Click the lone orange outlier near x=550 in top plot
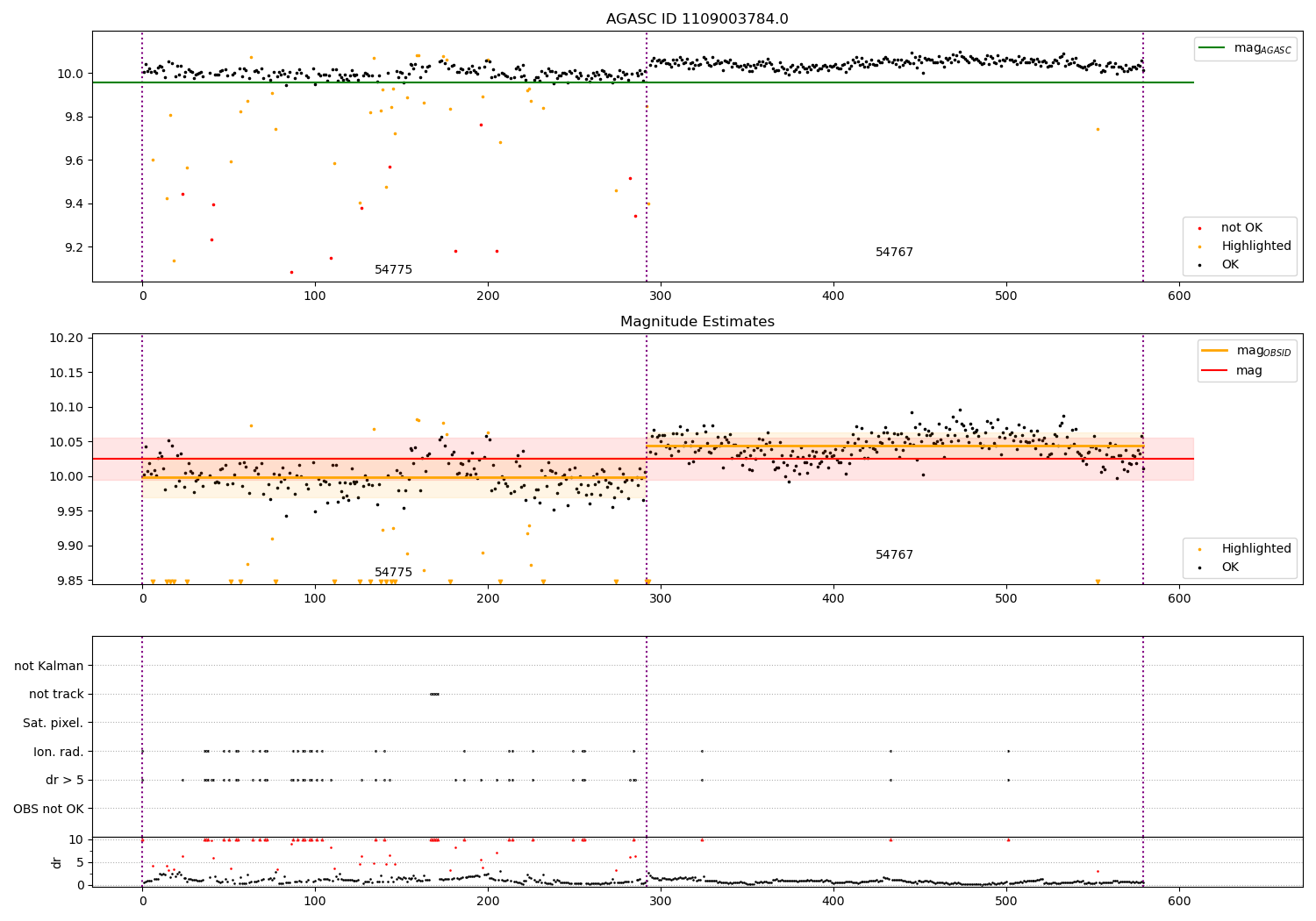 [x=1097, y=129]
